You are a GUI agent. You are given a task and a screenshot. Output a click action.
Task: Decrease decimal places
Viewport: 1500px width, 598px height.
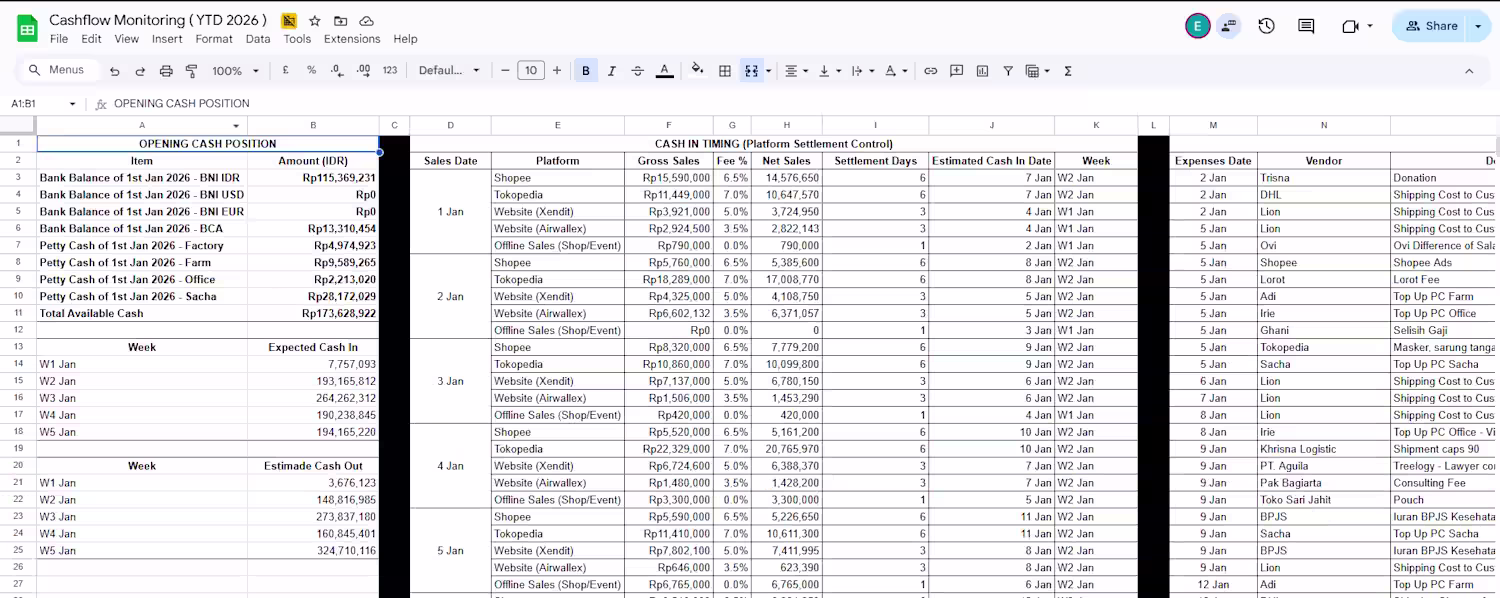337,71
